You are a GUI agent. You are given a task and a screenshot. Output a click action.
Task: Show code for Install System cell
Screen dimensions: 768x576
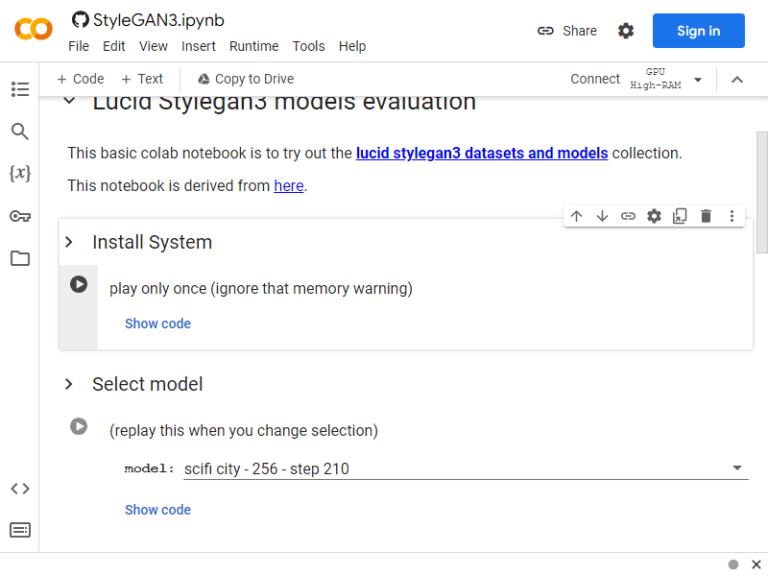(158, 323)
